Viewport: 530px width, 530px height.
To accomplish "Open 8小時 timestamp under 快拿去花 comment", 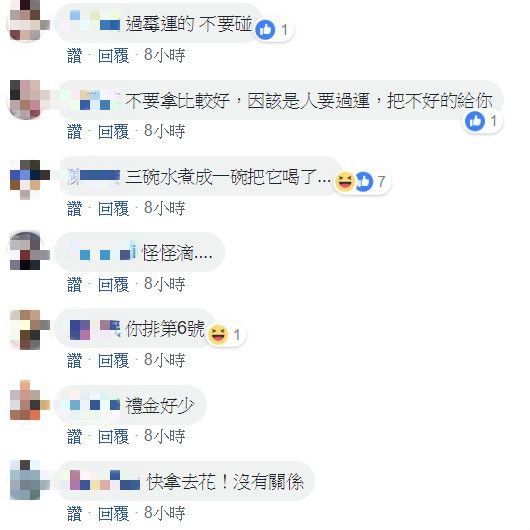I will pos(164,513).
